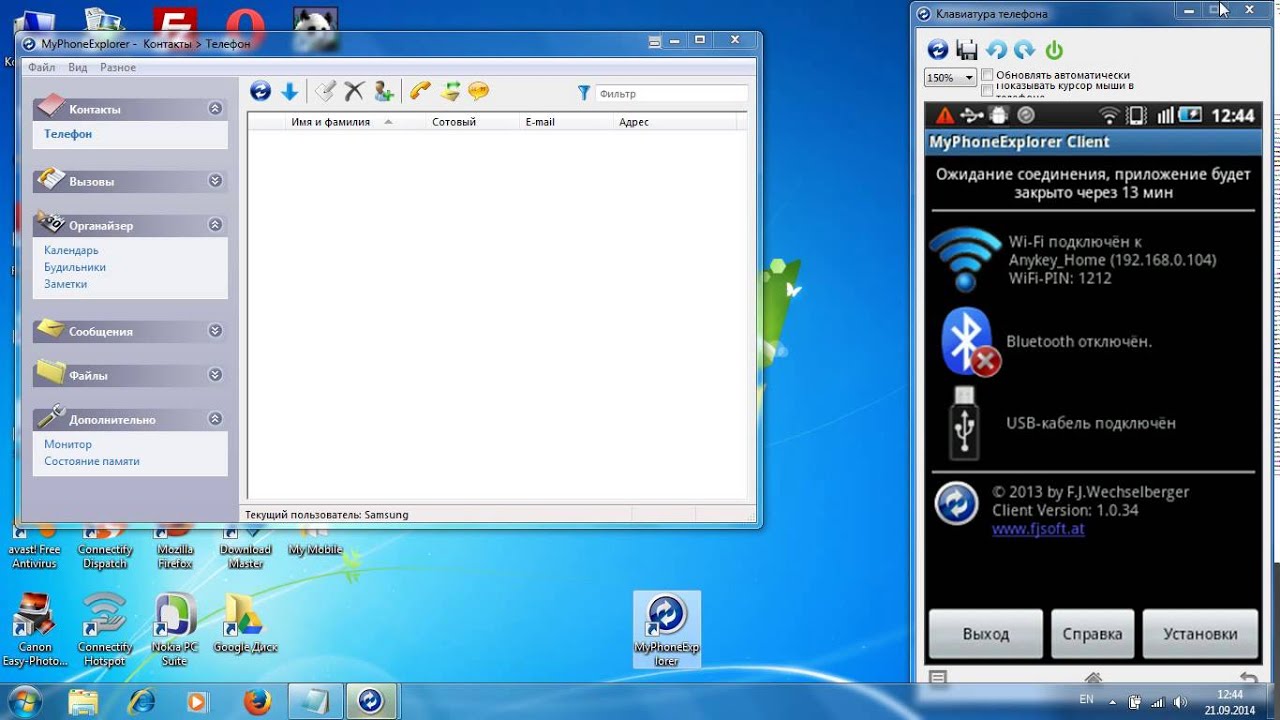The width and height of the screenshot is (1280, 720).
Task: Open the Разное menu
Action: [x=118, y=67]
